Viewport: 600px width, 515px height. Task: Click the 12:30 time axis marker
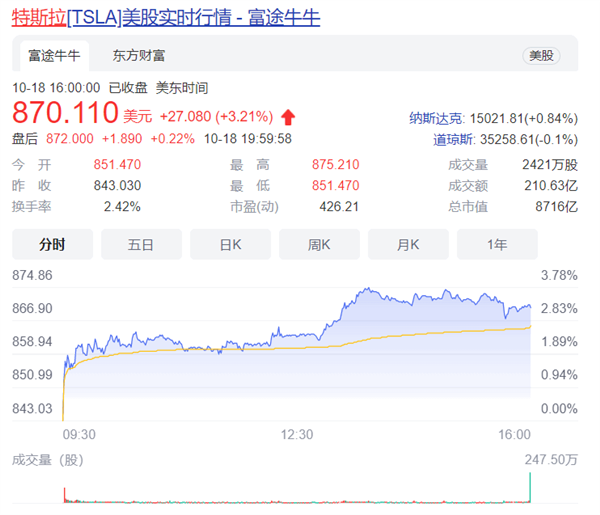click(297, 434)
